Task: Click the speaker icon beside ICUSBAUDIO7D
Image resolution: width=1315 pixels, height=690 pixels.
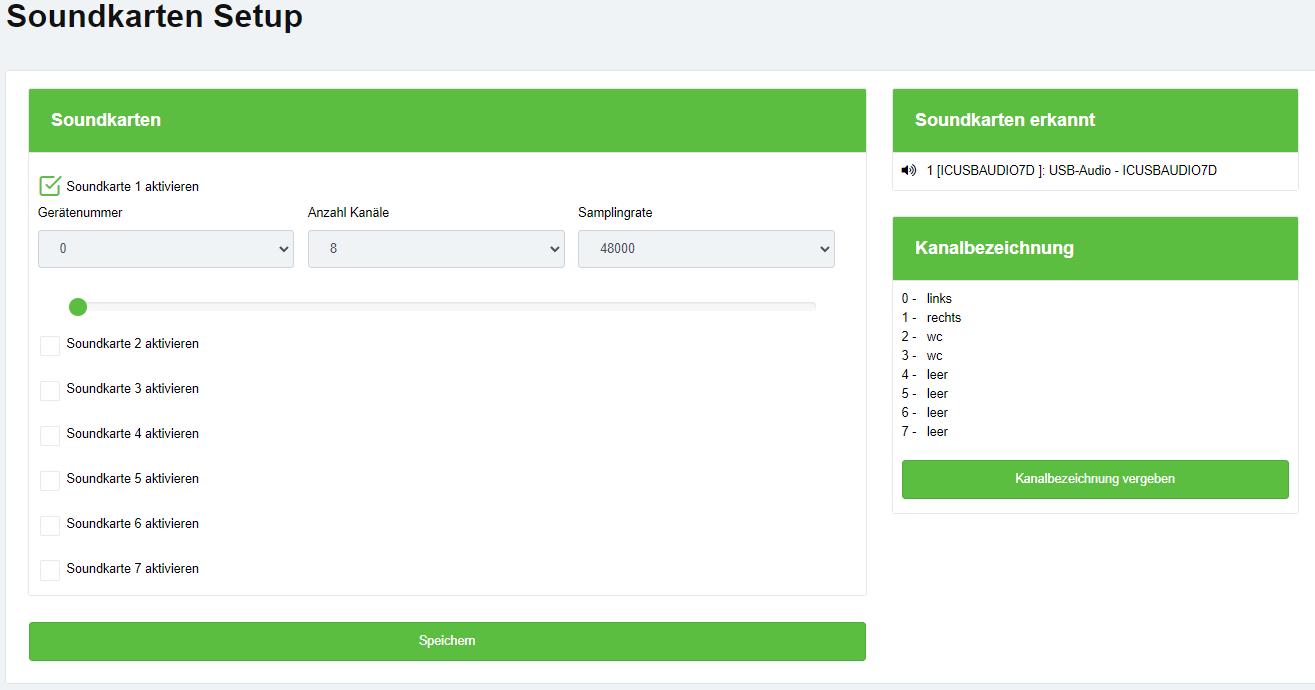Action: [908, 170]
